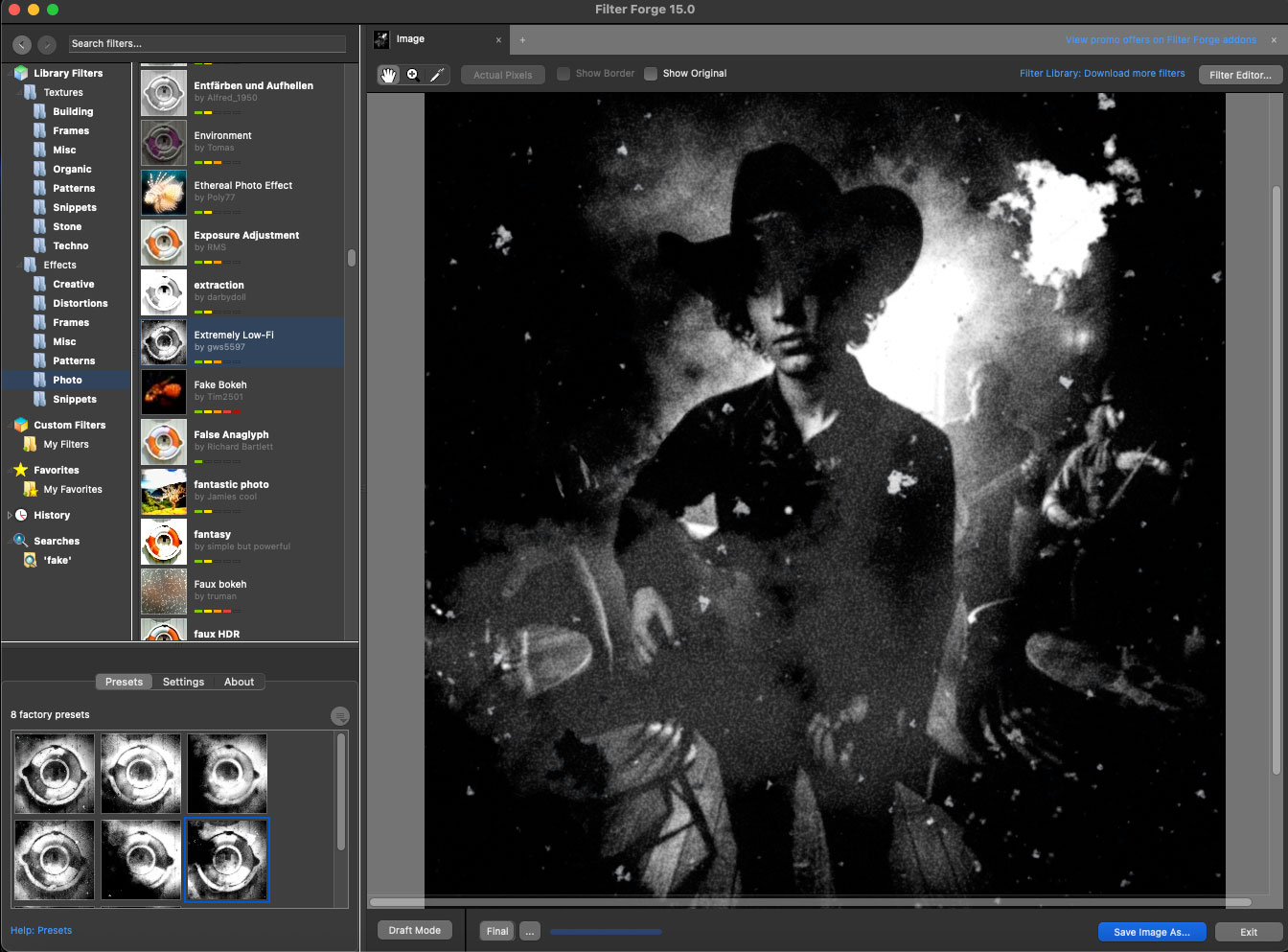The height and width of the screenshot is (952, 1288).
Task: Open the new tab plus icon
Action: (522, 40)
